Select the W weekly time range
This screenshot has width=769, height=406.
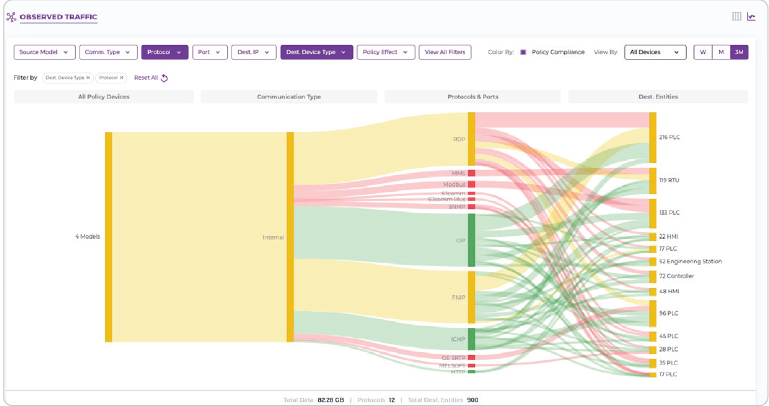coord(703,52)
